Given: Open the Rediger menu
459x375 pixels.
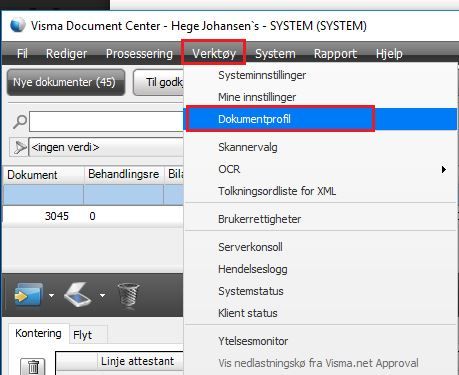Looking at the screenshot, I should click(x=66, y=53).
